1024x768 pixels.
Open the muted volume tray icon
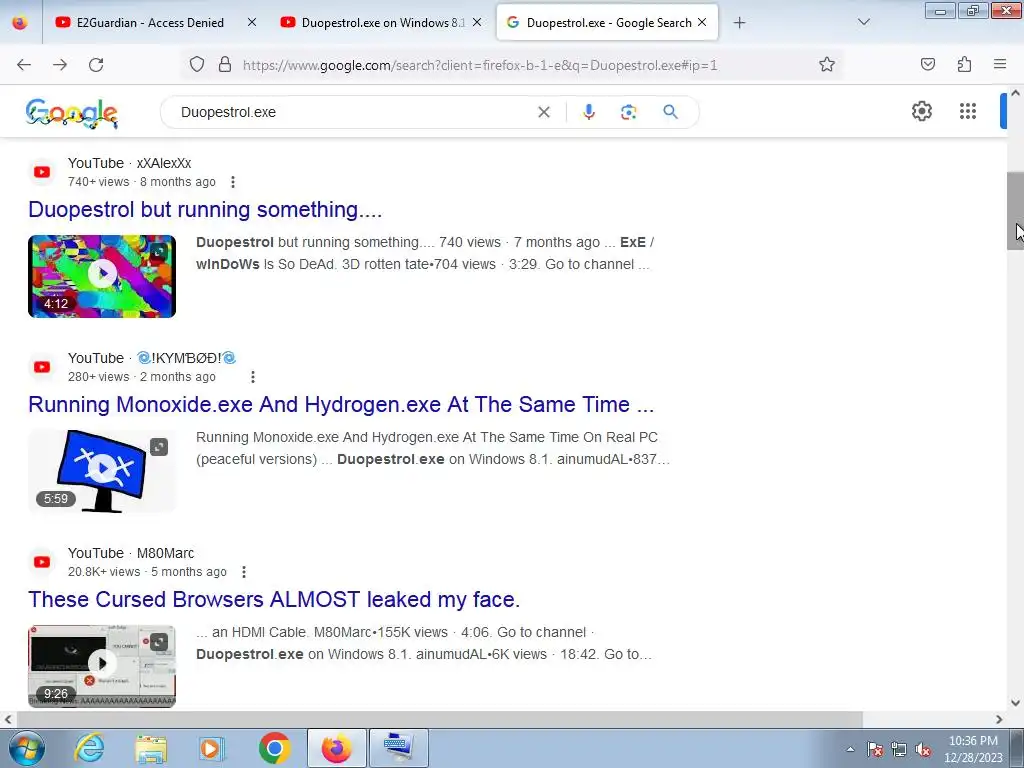[923, 749]
